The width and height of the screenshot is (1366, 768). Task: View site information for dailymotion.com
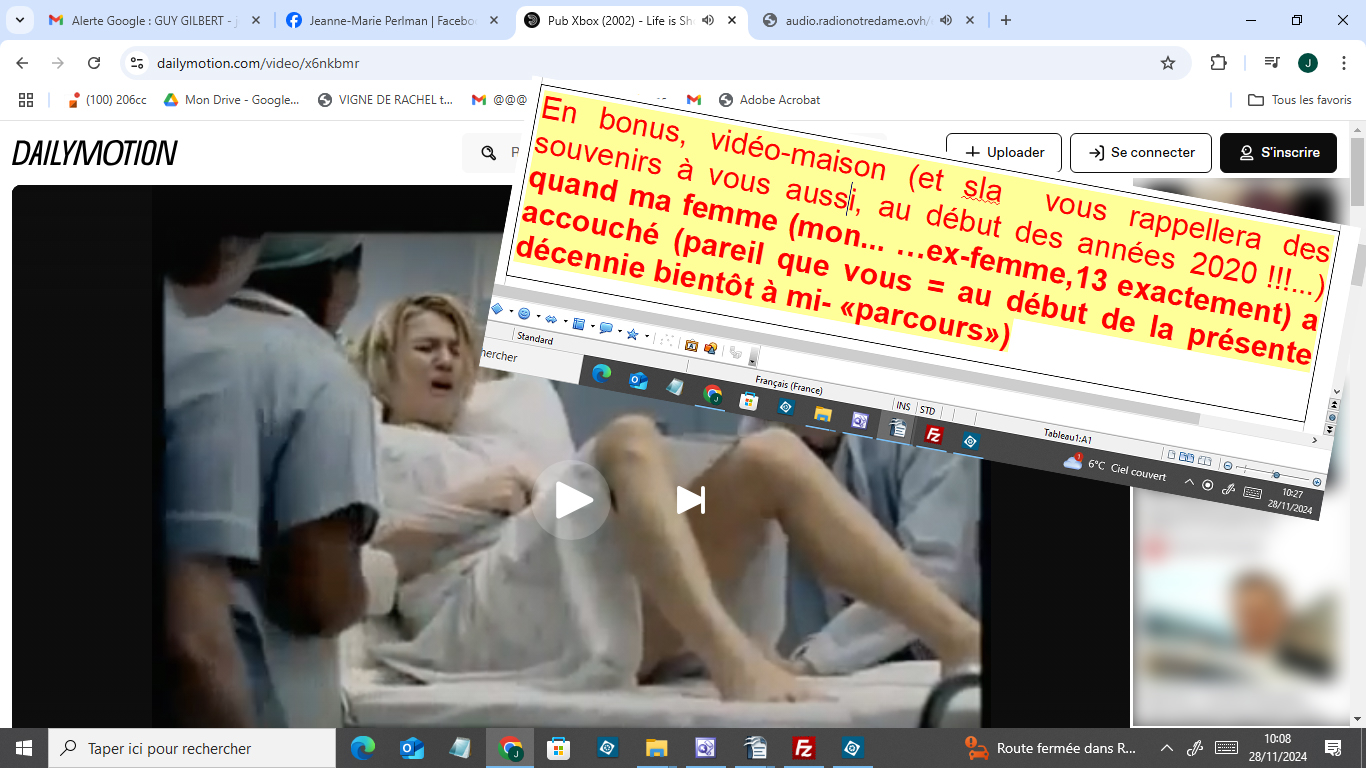(x=138, y=63)
